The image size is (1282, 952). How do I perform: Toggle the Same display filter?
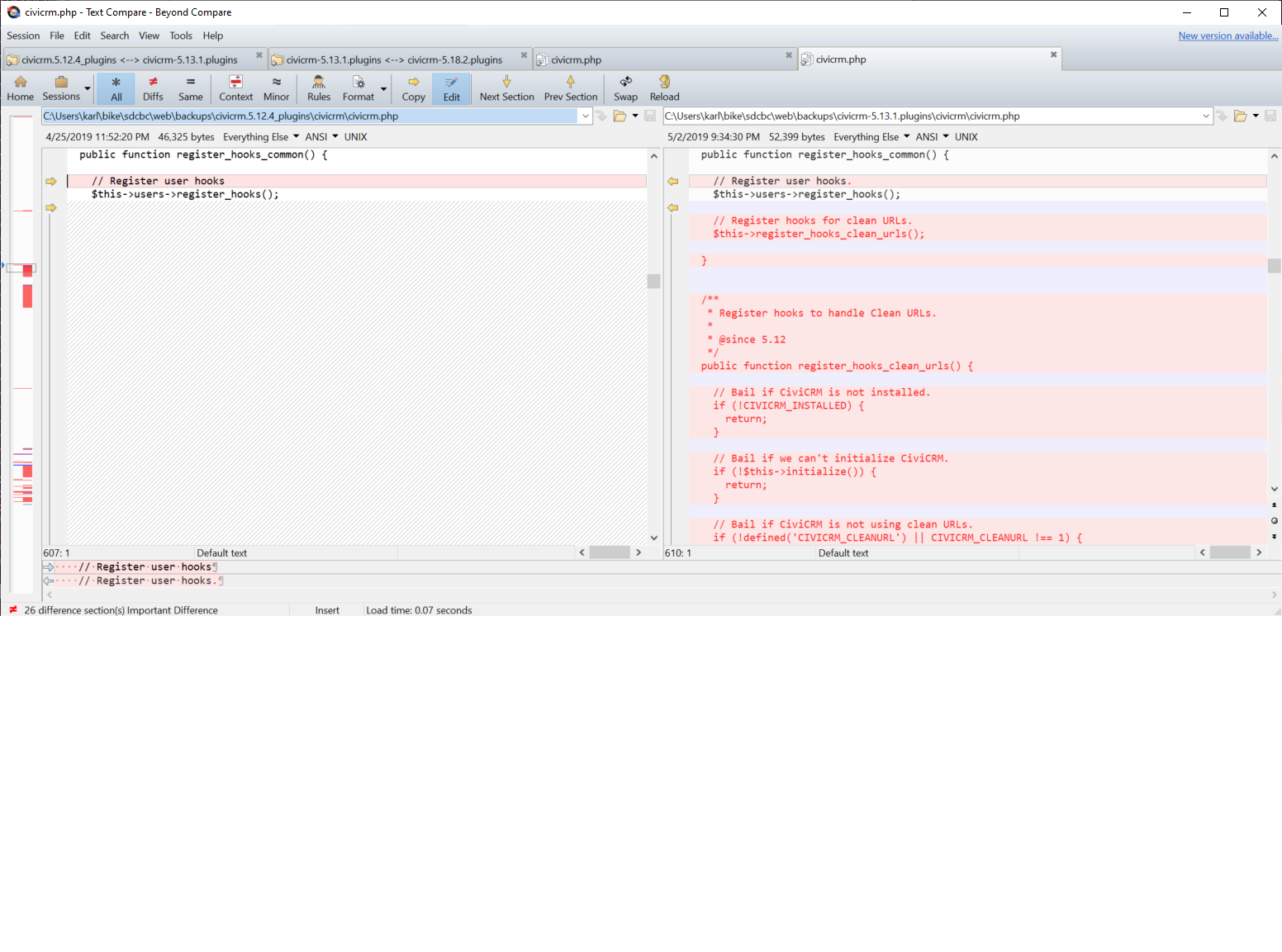pyautogui.click(x=191, y=88)
